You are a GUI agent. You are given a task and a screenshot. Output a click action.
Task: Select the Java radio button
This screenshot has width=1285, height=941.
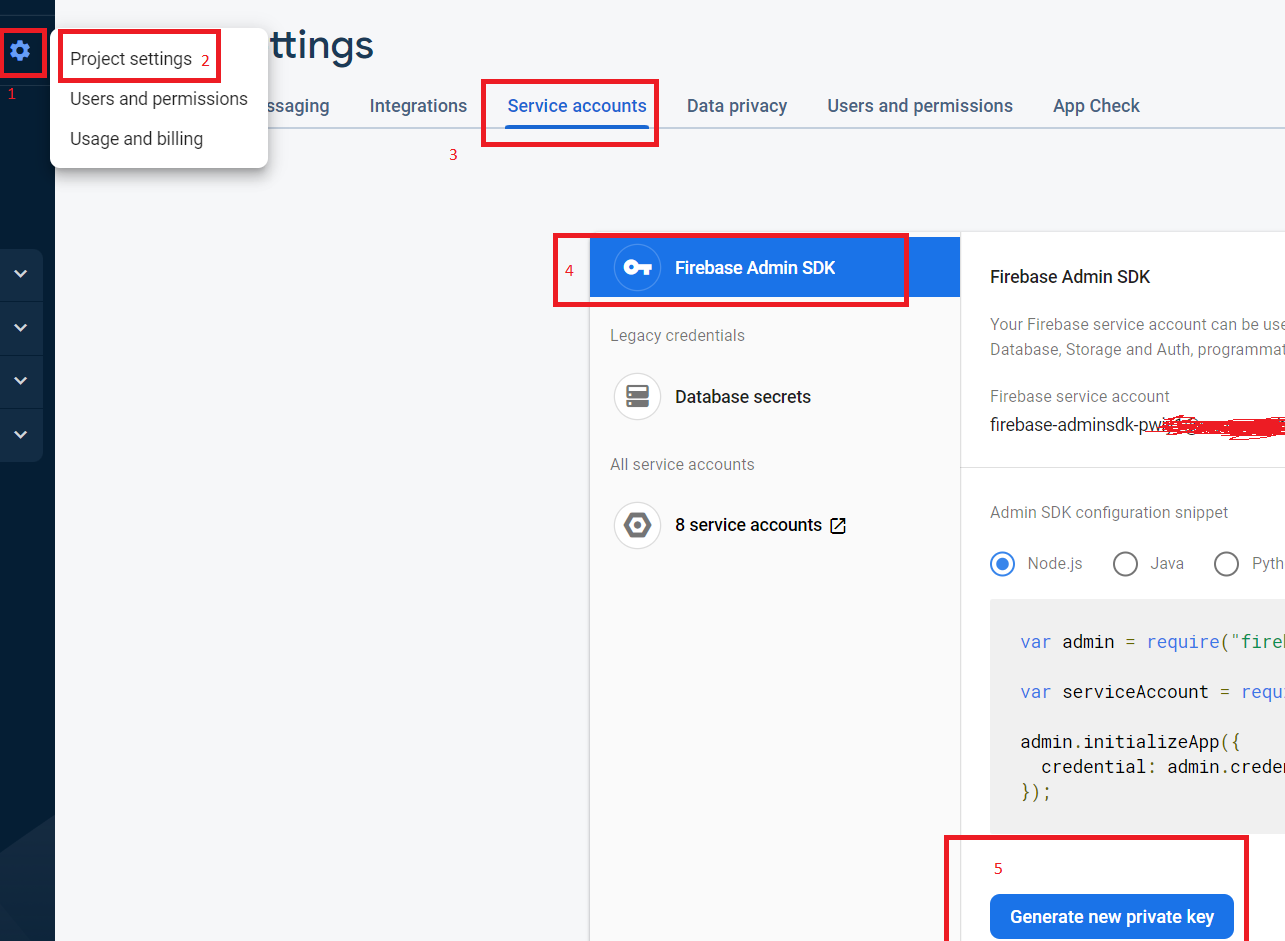coord(1125,563)
